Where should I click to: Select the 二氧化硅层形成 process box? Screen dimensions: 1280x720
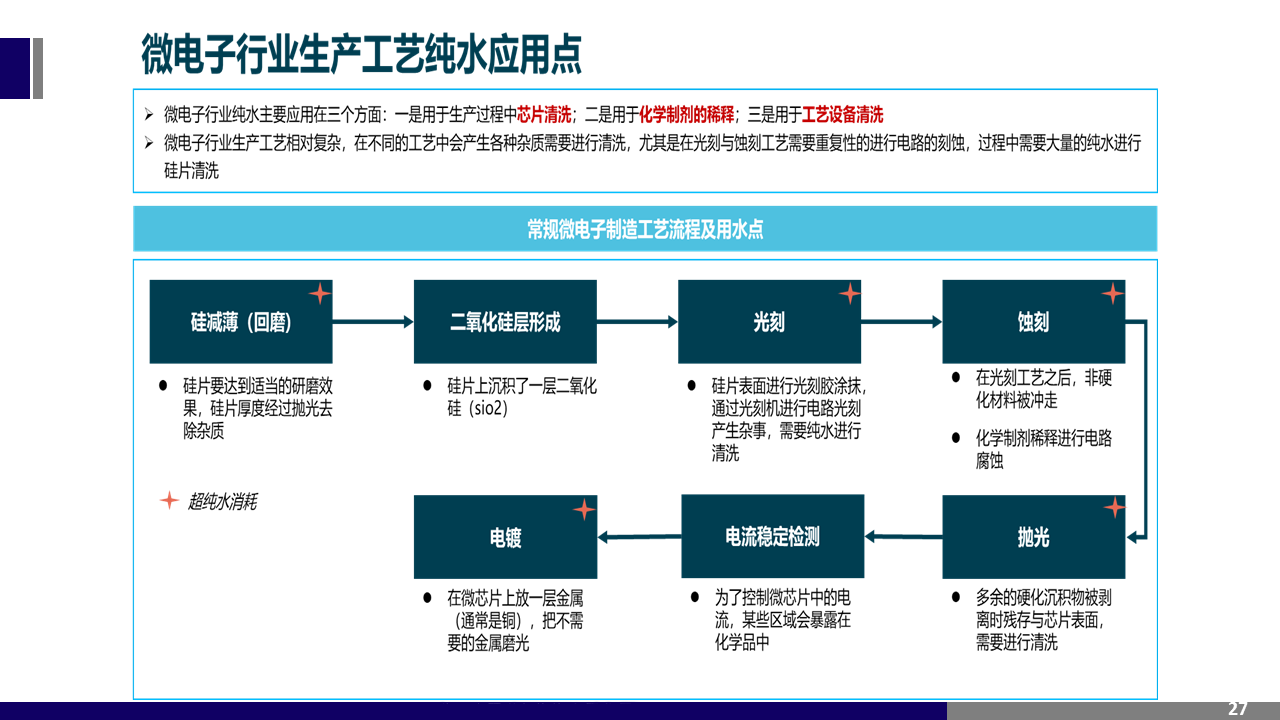coord(505,322)
